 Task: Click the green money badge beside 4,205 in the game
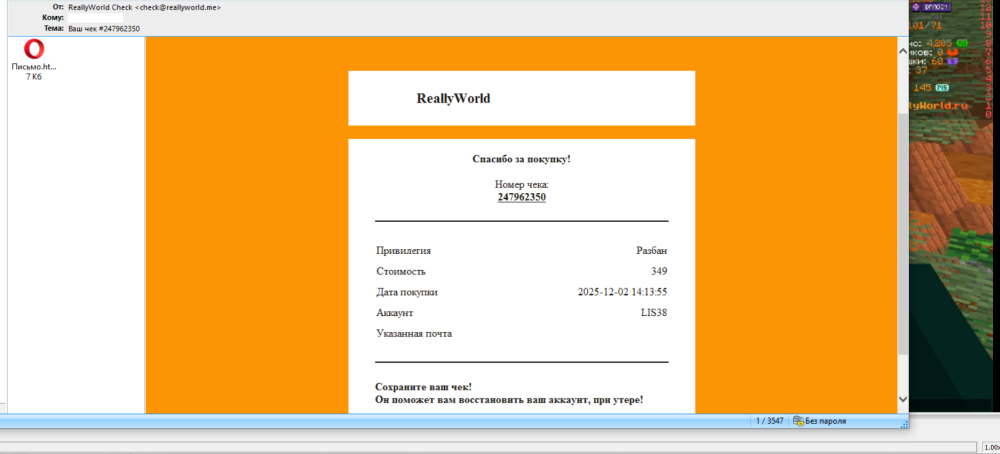point(962,43)
